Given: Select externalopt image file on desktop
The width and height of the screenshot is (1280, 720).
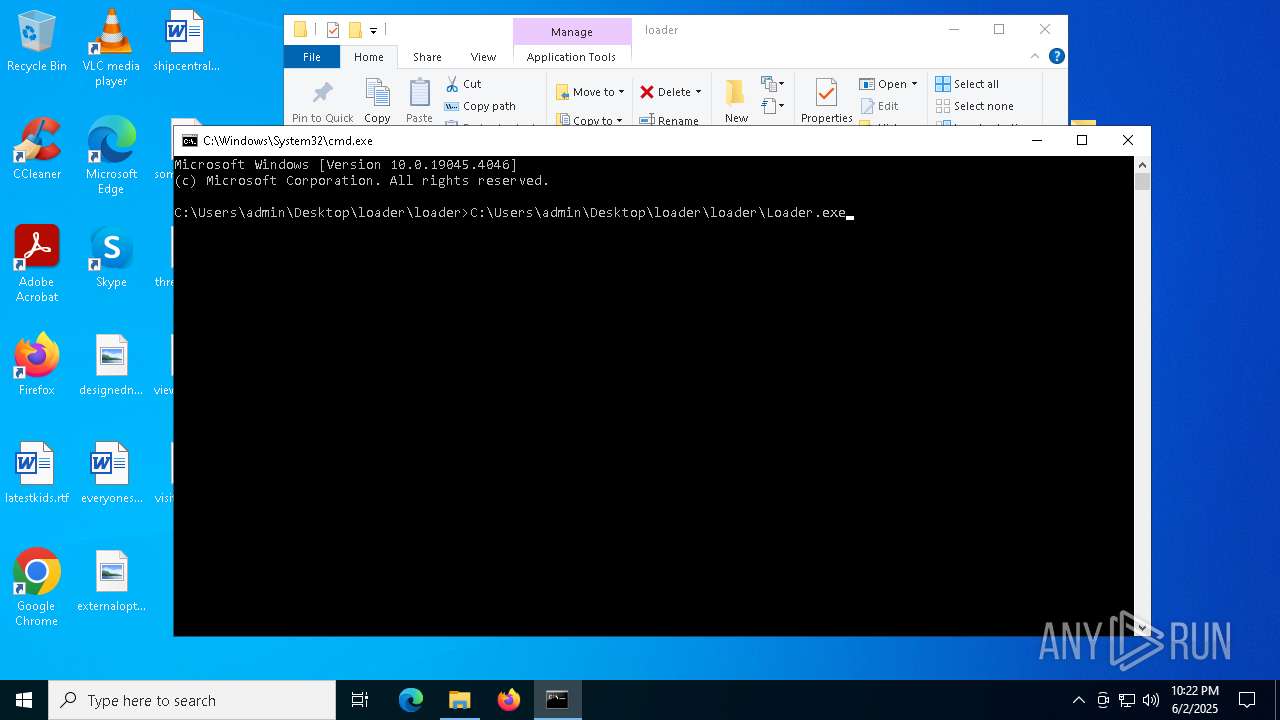Looking at the screenshot, I should click(x=111, y=582).
